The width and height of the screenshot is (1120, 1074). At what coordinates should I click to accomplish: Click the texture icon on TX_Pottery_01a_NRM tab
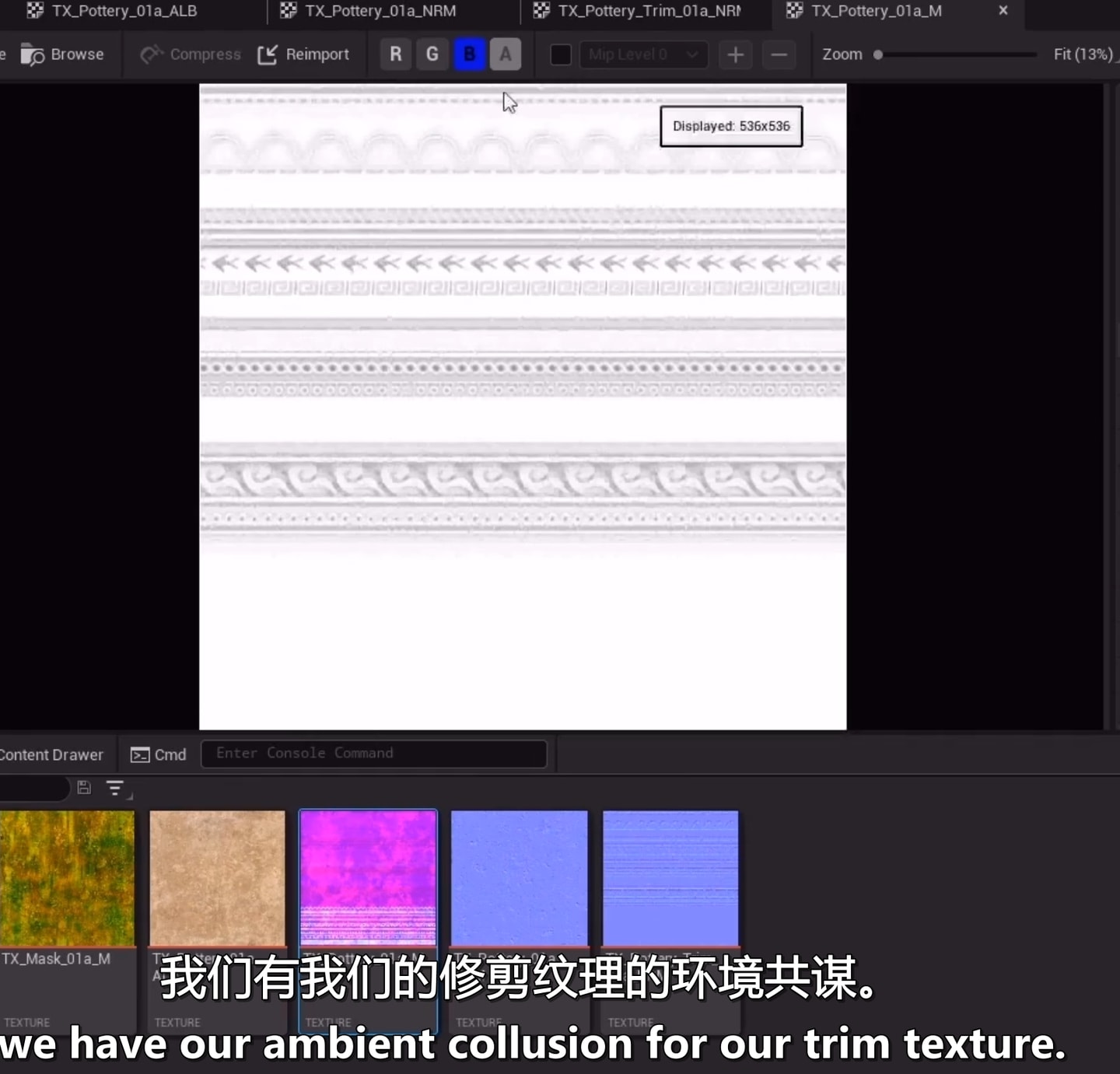(289, 10)
